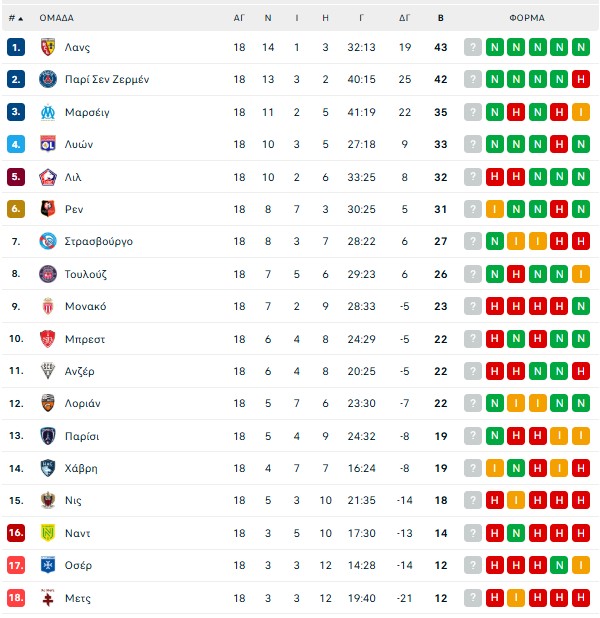Sort standings by the B points header
The width and height of the screenshot is (600, 618).
coord(441,18)
